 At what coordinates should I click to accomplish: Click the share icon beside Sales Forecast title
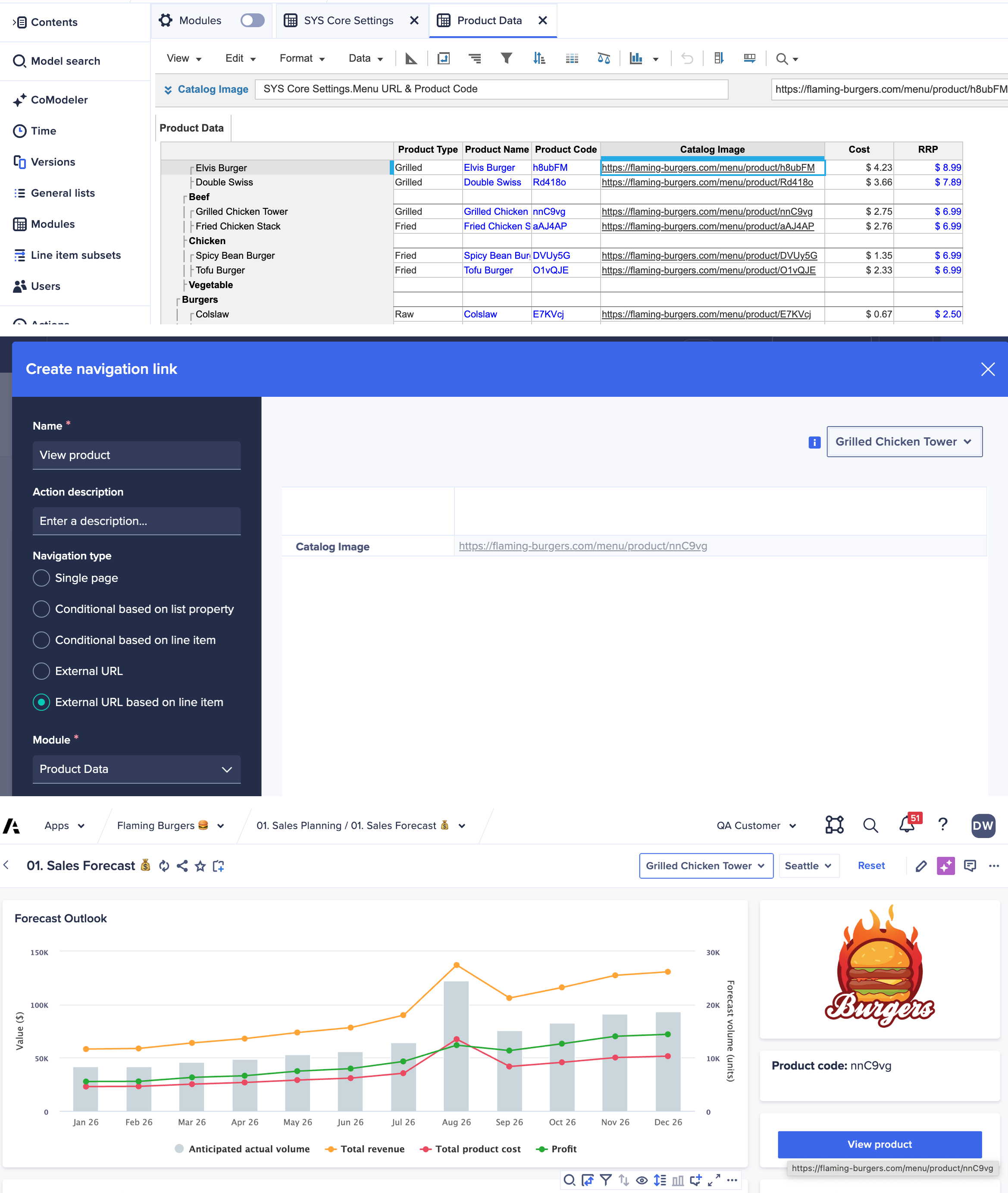pos(182,866)
